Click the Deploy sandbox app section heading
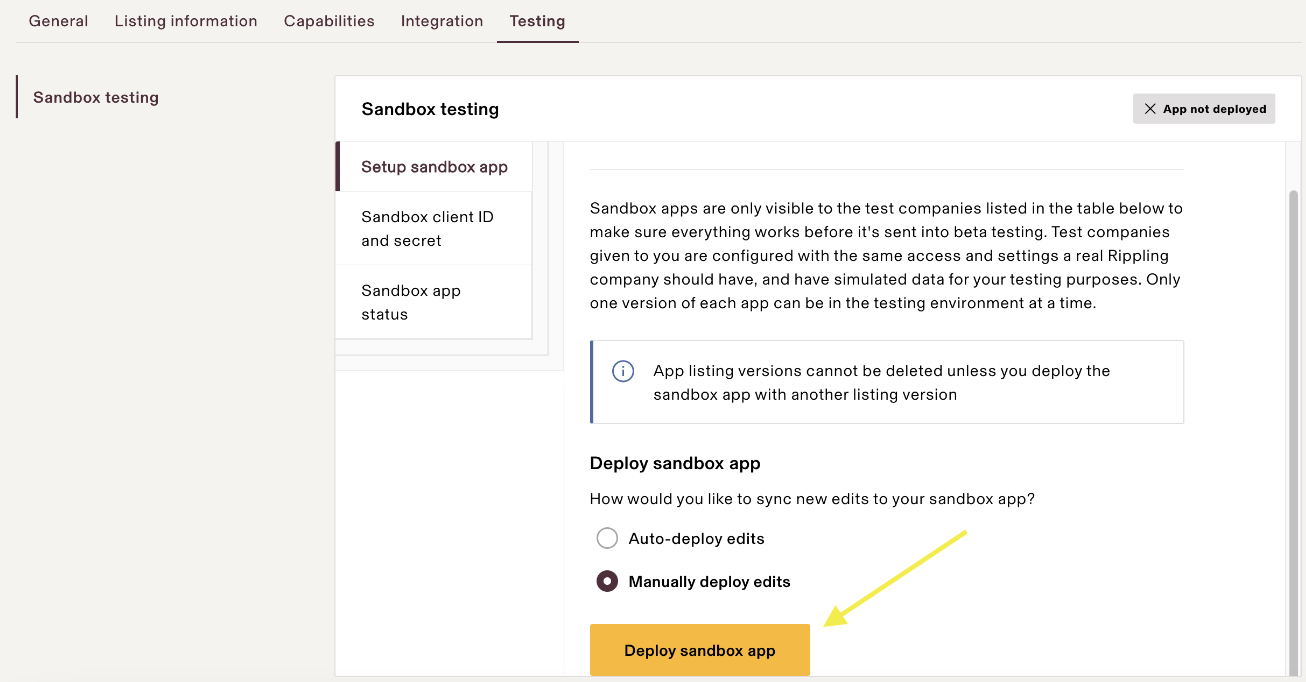 tap(675, 463)
